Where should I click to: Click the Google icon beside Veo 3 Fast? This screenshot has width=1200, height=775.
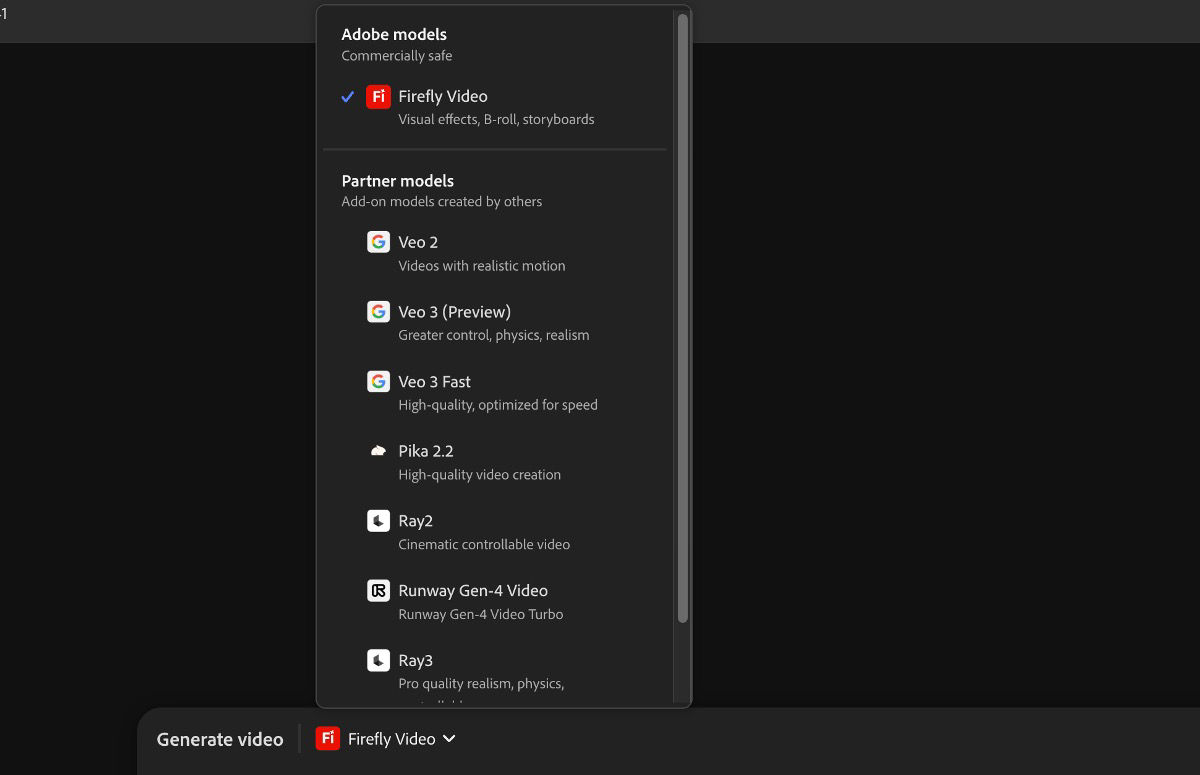pos(378,381)
